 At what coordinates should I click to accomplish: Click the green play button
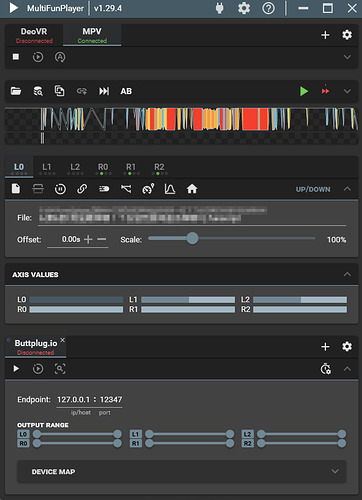point(304,91)
